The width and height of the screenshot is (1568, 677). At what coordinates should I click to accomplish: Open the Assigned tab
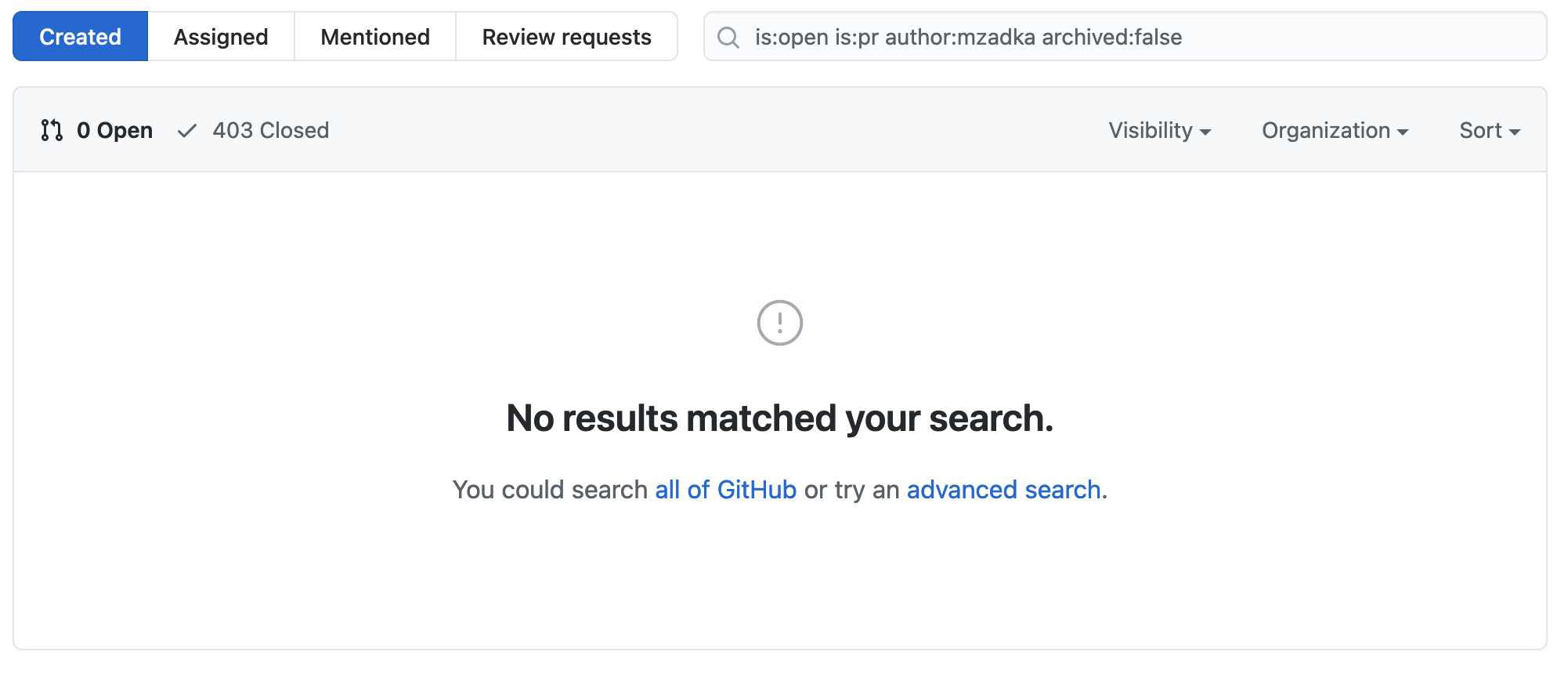coord(221,37)
